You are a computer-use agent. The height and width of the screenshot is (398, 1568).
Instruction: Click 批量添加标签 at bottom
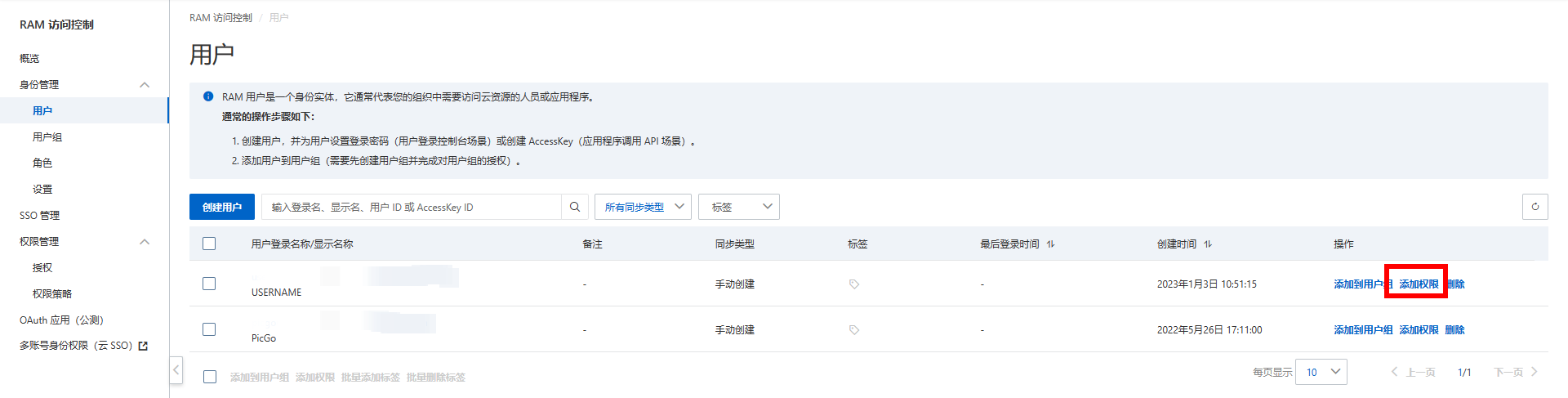[371, 378]
